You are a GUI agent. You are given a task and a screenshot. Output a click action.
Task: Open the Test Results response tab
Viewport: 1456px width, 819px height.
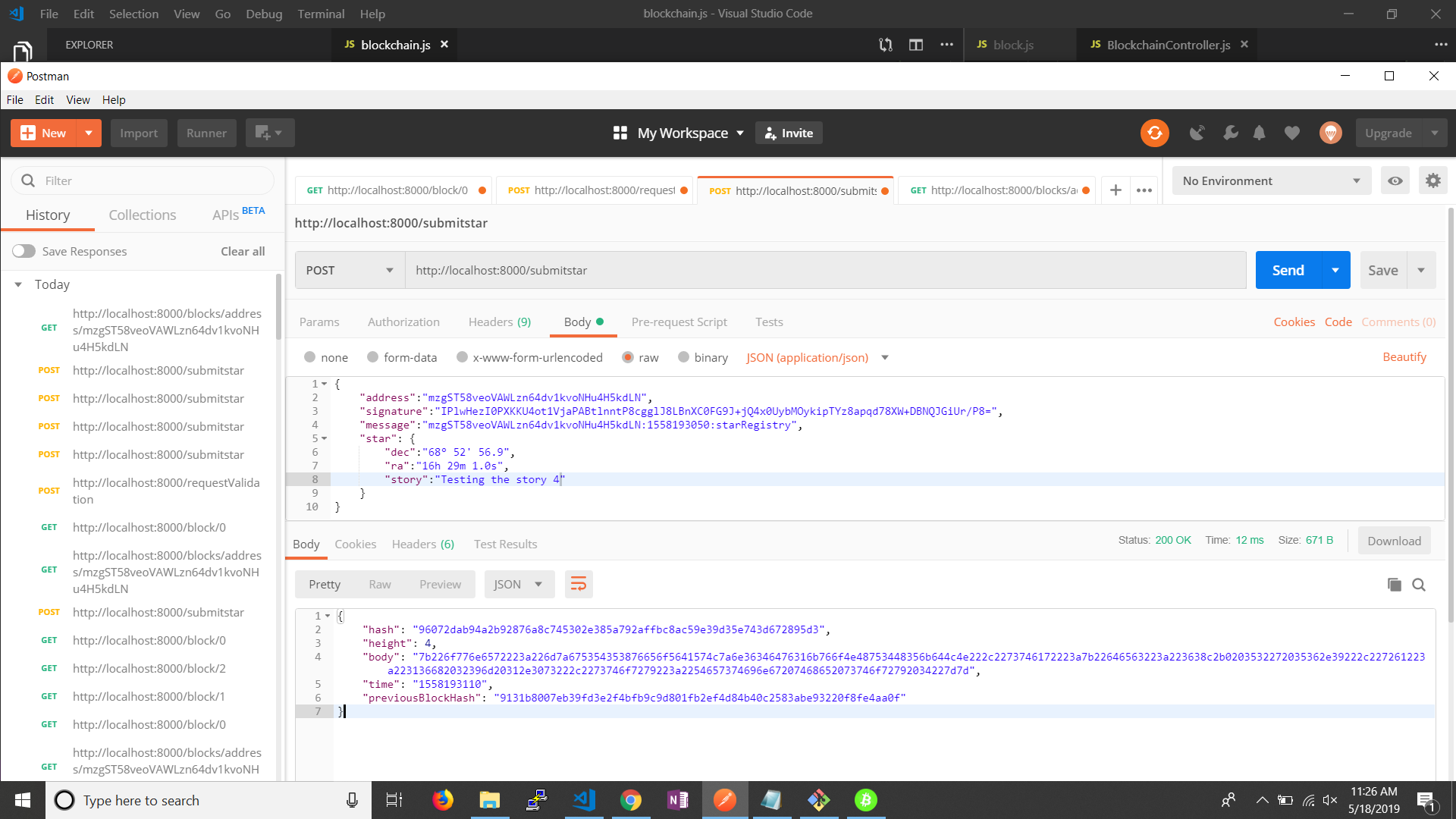[x=505, y=544]
